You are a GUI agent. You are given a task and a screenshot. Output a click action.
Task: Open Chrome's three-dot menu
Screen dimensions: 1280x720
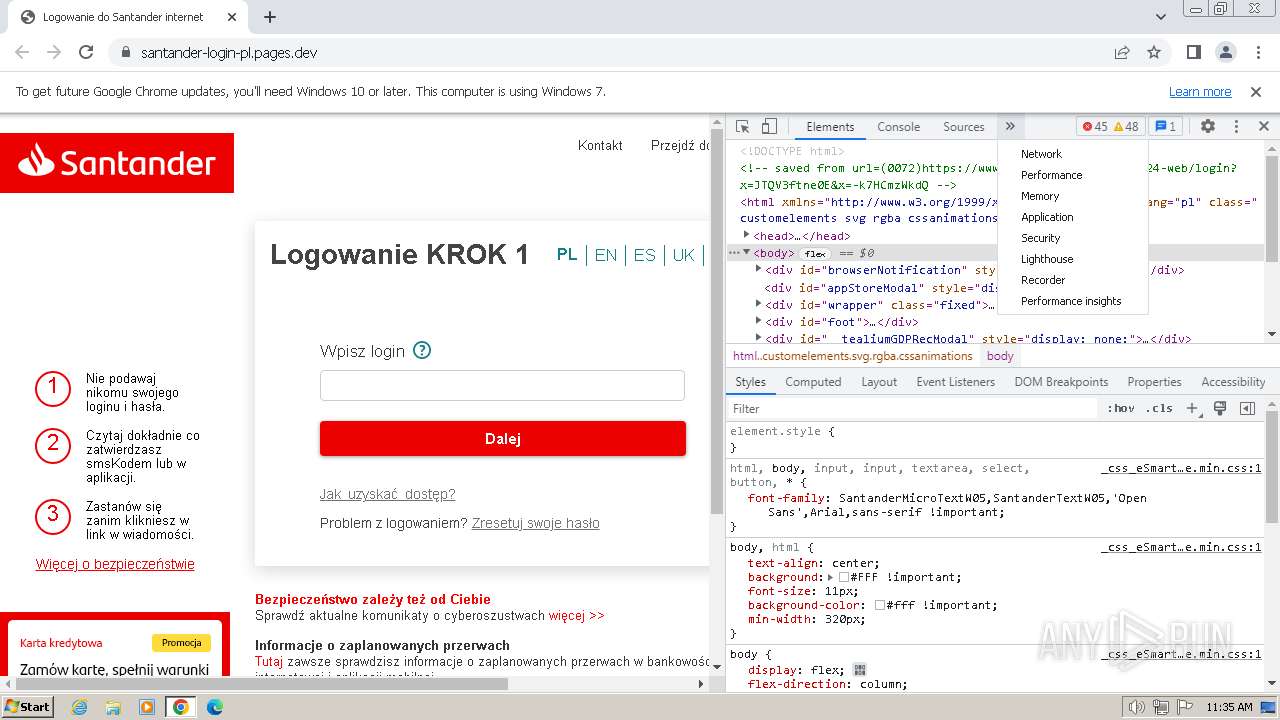tap(1258, 52)
